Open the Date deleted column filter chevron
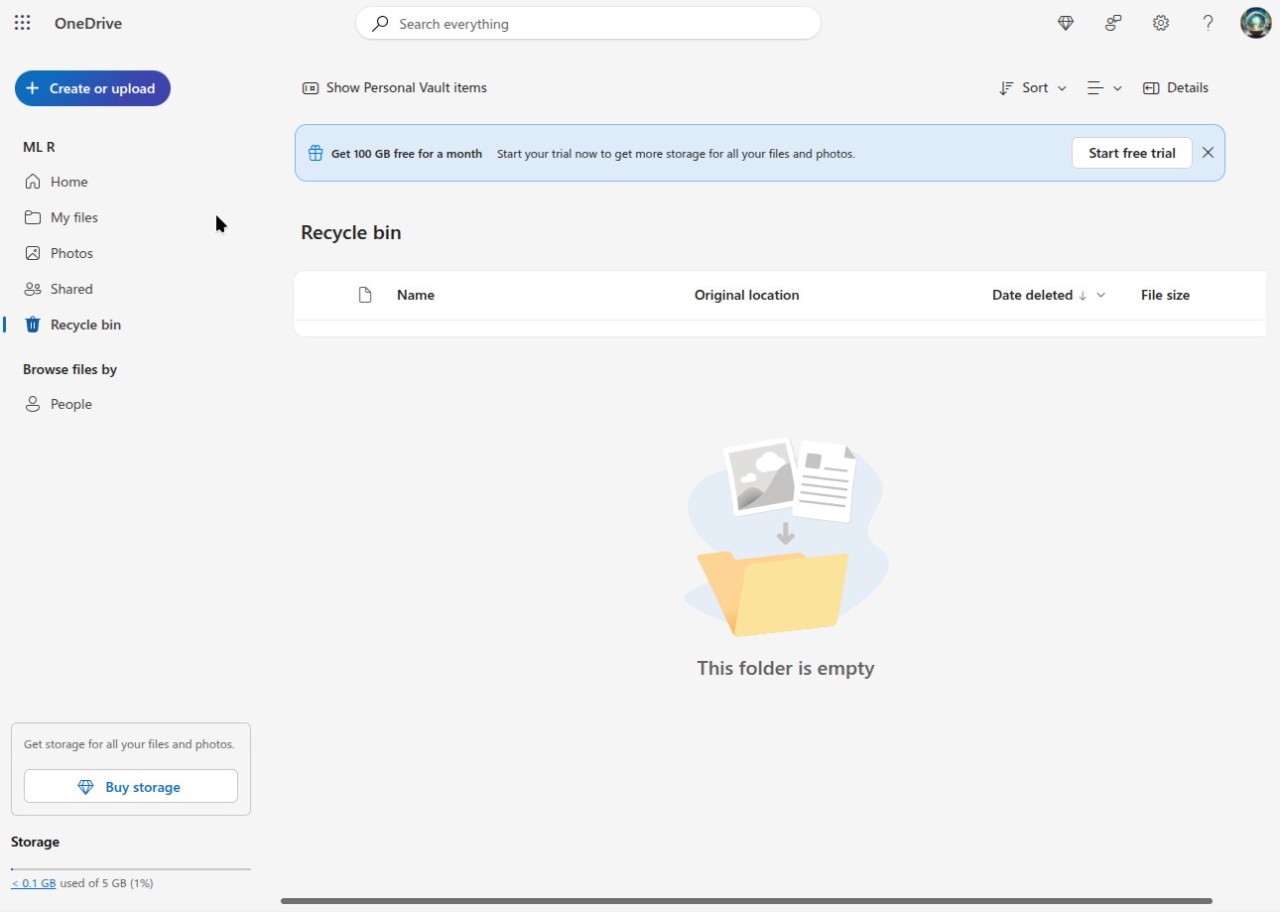 coord(1101,295)
